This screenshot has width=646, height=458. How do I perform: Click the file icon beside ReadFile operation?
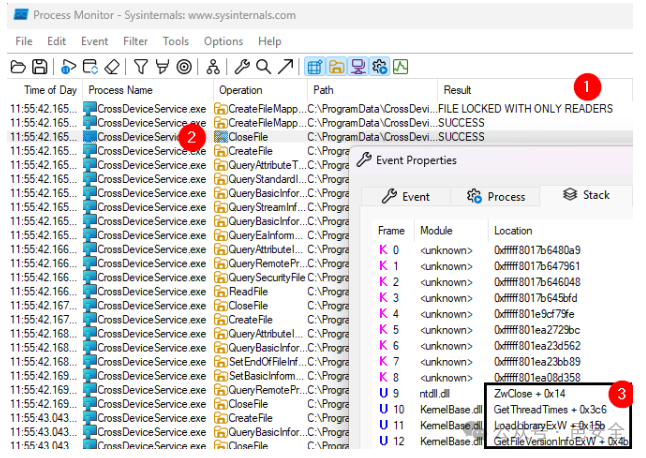(221, 292)
